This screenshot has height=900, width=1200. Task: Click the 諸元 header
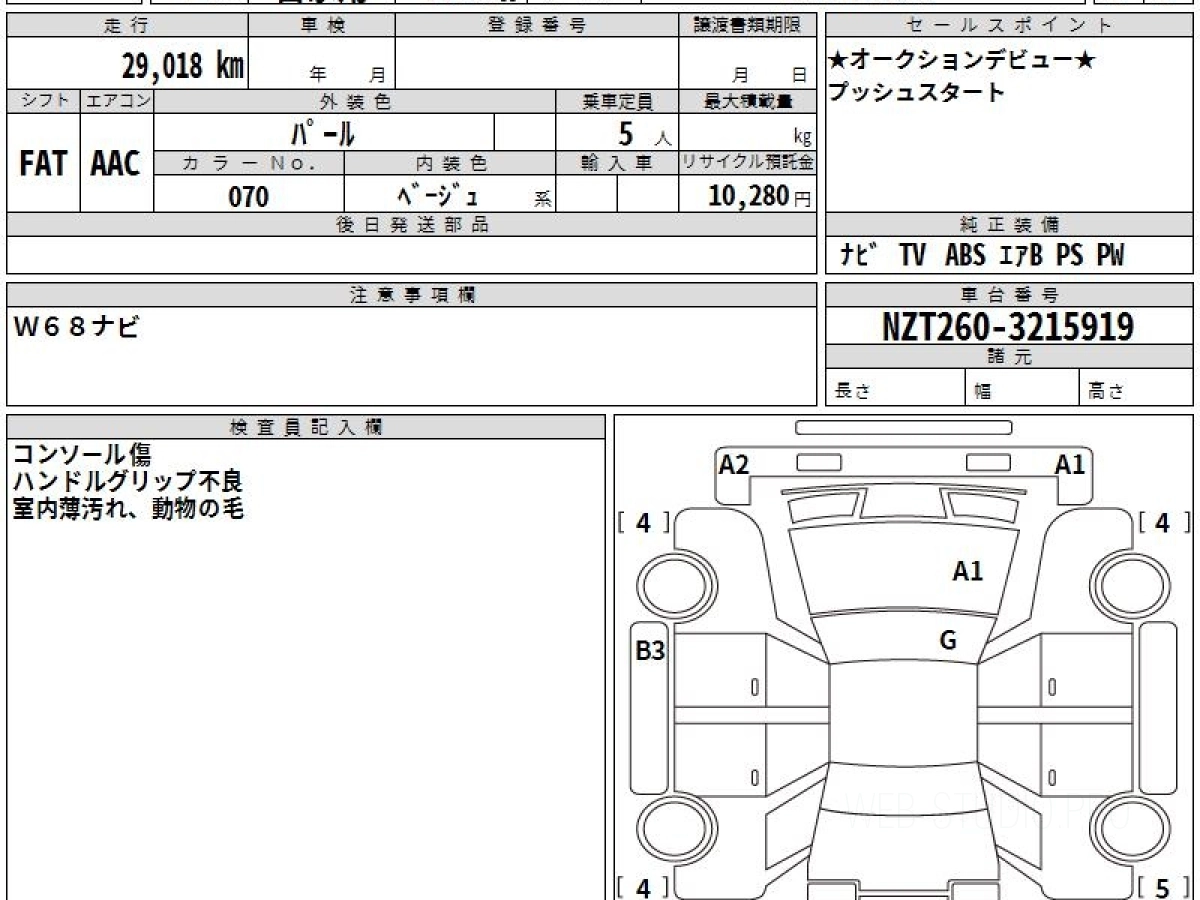[1010, 357]
